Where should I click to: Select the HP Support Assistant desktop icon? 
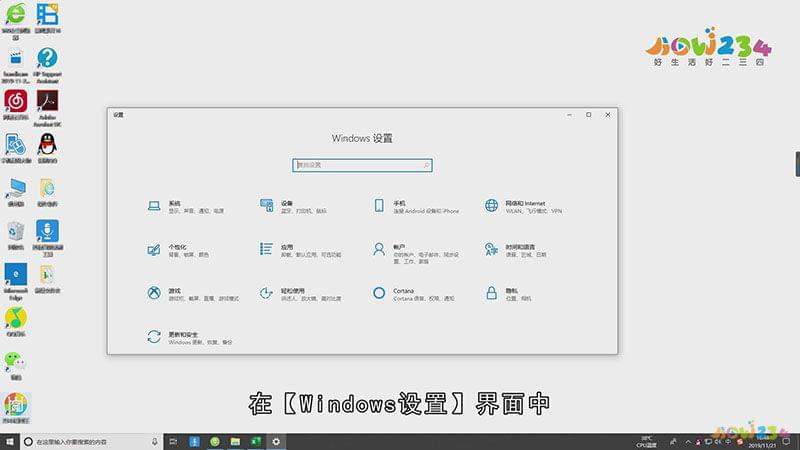click(x=47, y=65)
